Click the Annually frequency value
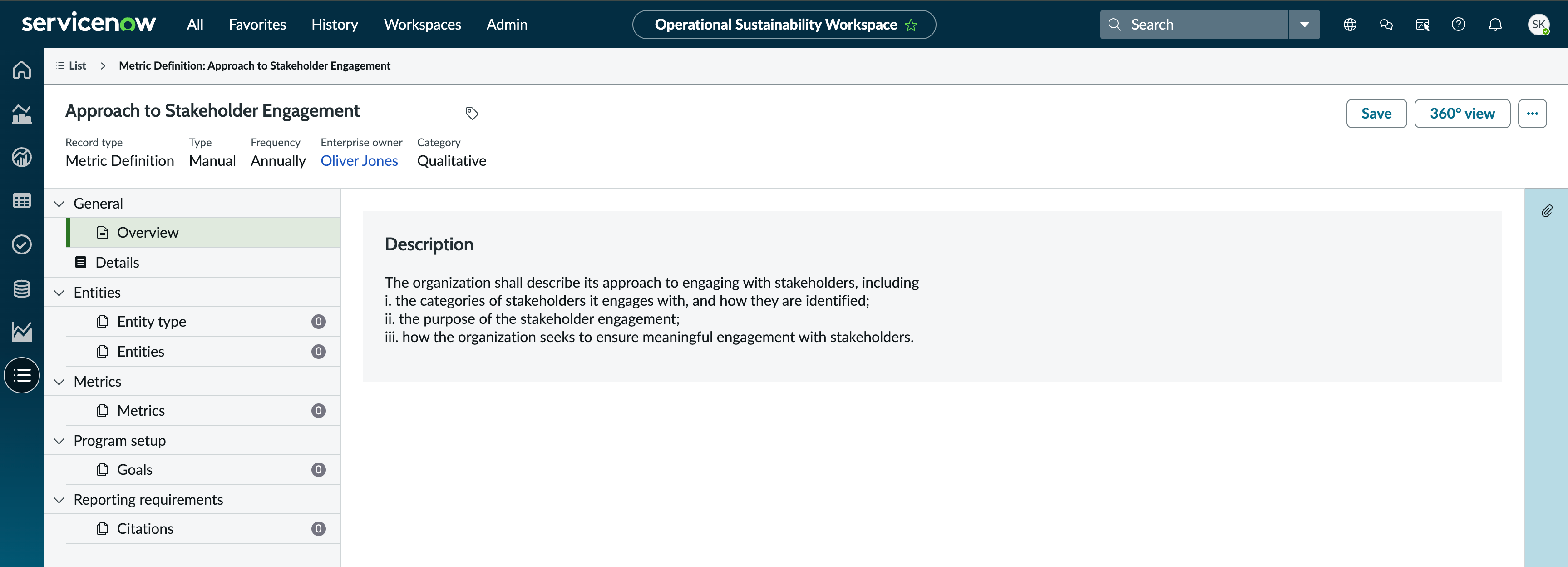Image resolution: width=1568 pixels, height=567 pixels. pyautogui.click(x=278, y=161)
